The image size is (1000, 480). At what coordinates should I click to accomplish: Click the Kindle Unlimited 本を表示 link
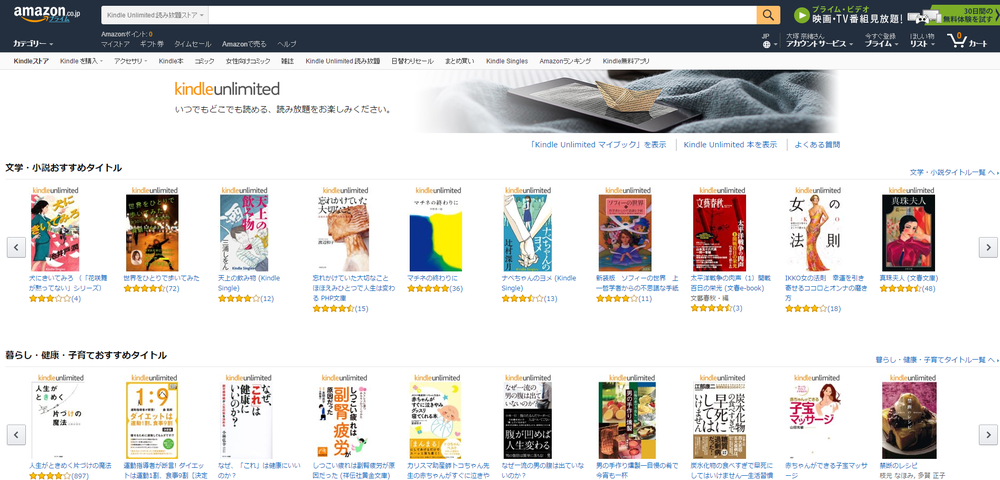point(730,145)
